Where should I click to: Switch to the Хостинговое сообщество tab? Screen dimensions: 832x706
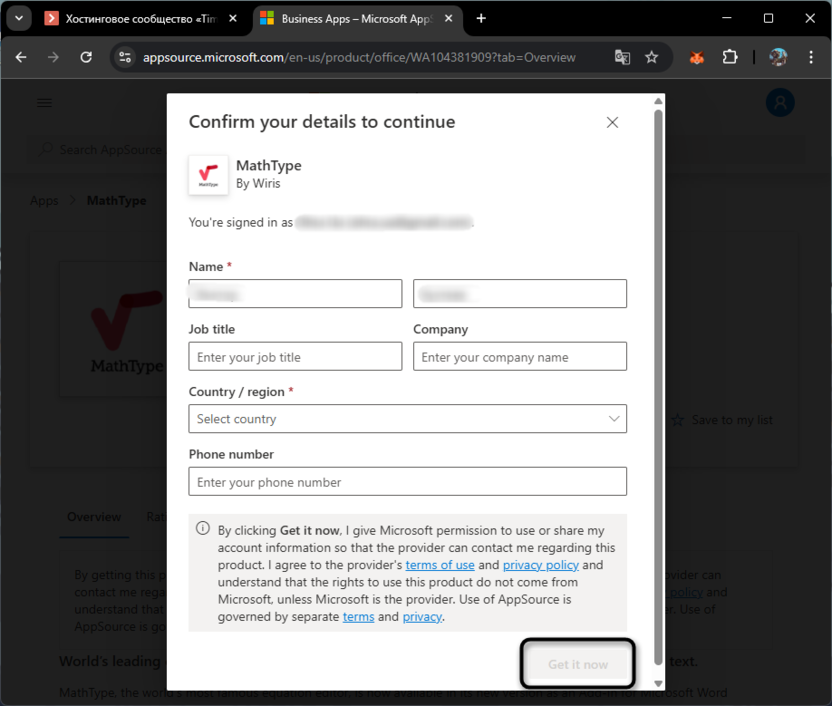[140, 19]
